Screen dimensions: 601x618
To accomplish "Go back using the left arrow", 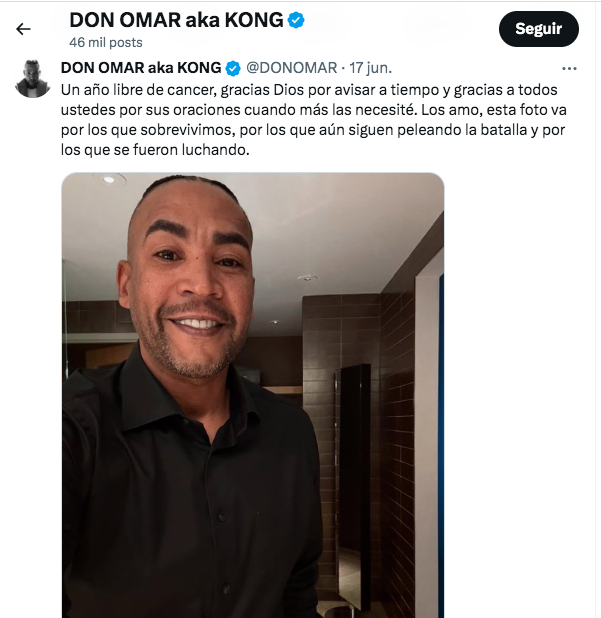I will (x=23, y=29).
